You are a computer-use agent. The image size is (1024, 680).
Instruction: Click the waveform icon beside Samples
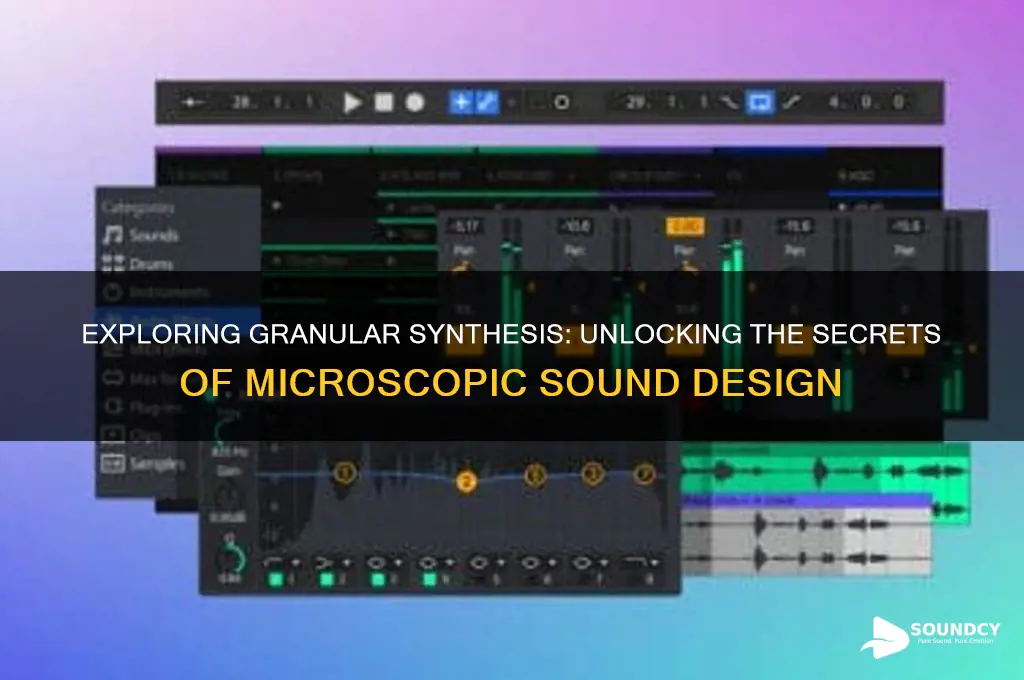112,464
